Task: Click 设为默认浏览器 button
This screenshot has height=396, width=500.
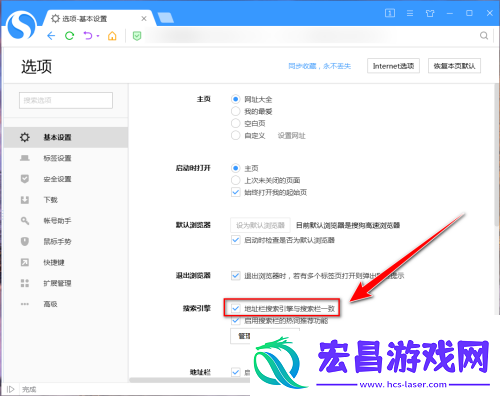Action: click(260, 225)
